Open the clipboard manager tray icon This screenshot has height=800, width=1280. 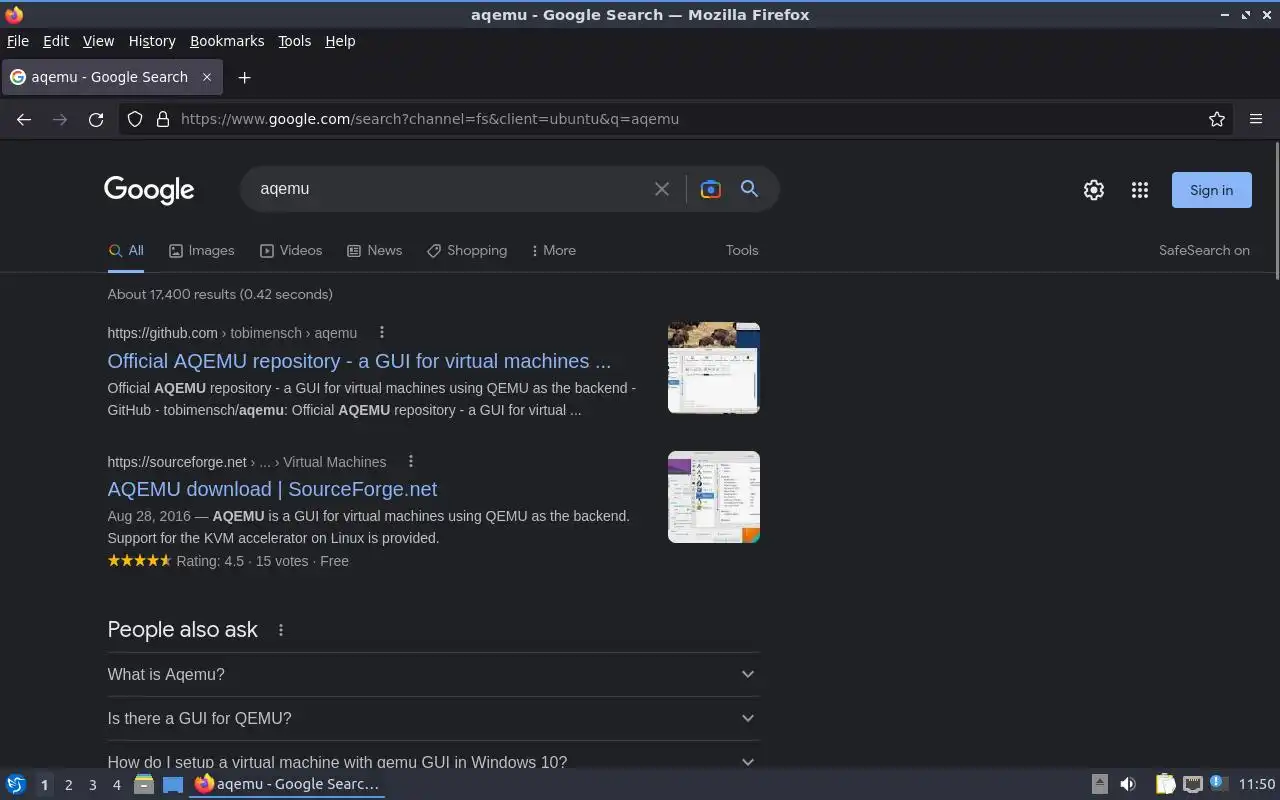pos(1165,785)
